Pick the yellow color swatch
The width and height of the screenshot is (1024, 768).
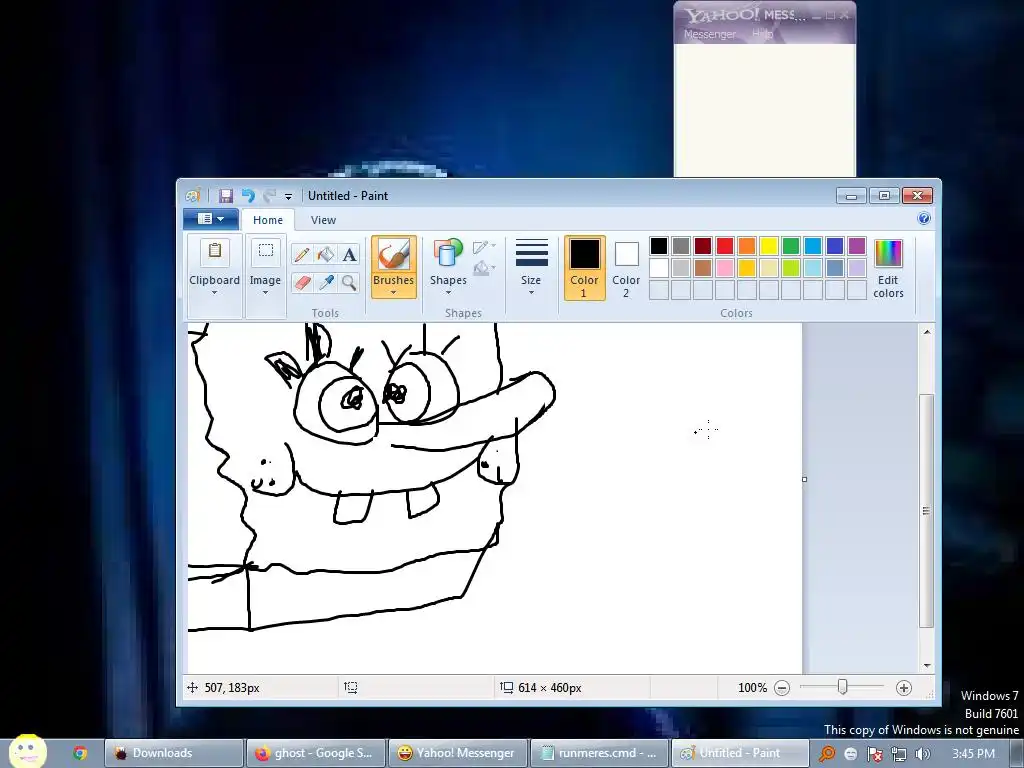[x=769, y=246]
